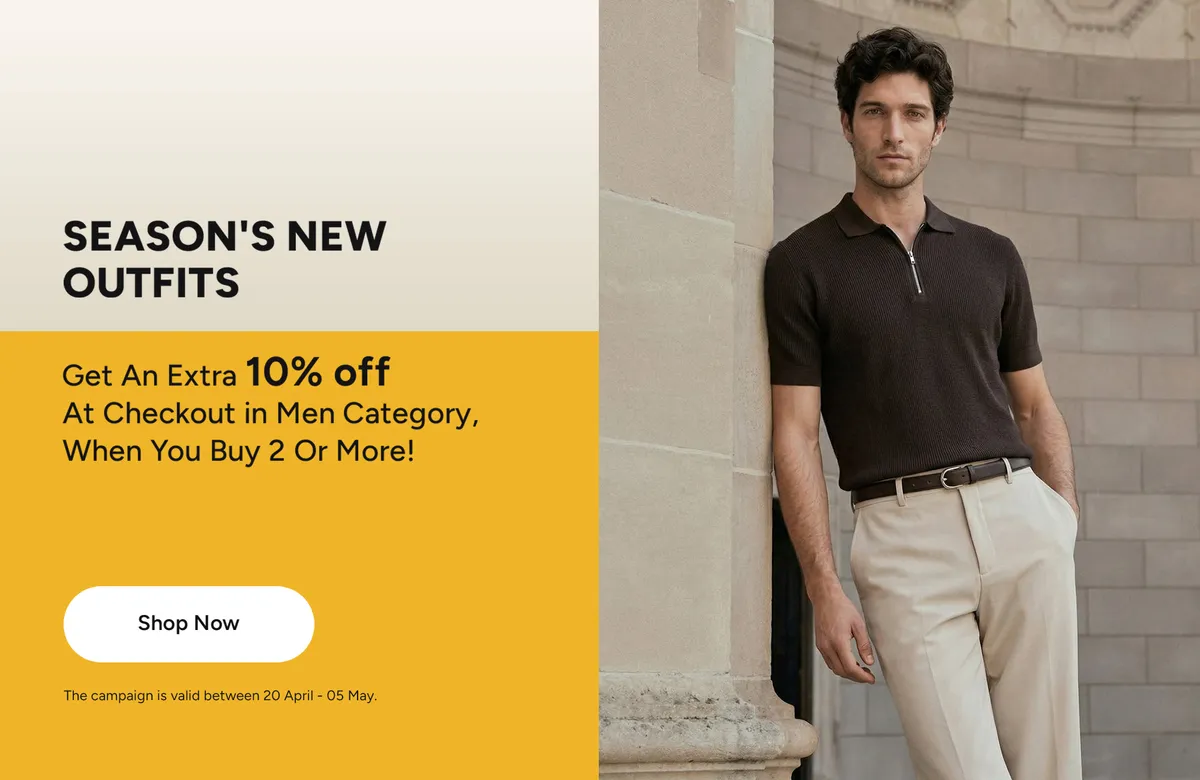Click the Get An Extra text

[x=149, y=376]
